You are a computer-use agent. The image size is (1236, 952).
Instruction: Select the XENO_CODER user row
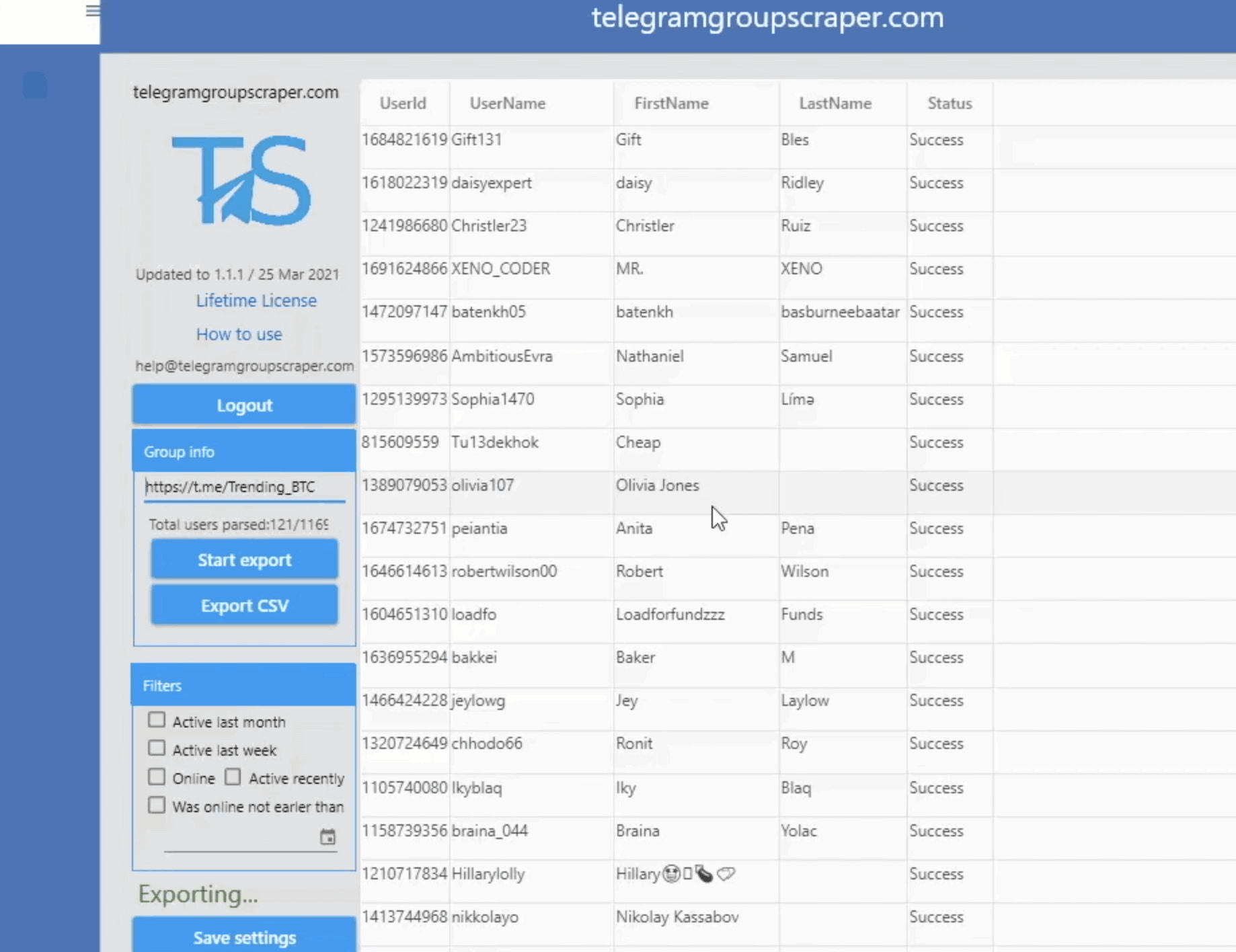(x=500, y=269)
